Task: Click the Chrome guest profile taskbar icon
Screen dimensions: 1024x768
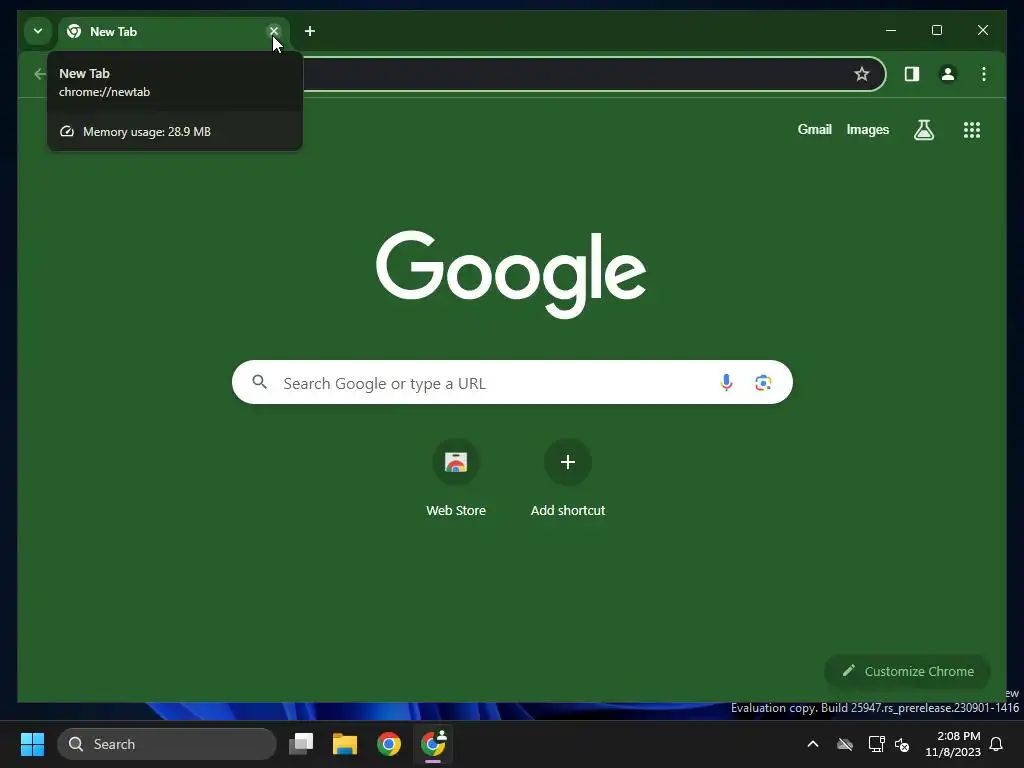Action: (433, 744)
